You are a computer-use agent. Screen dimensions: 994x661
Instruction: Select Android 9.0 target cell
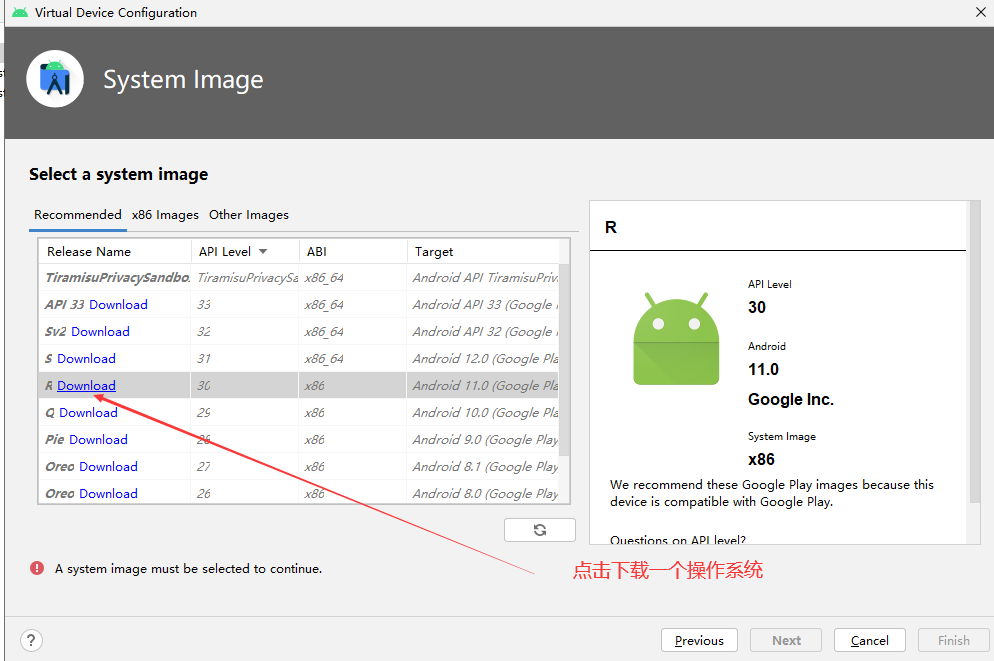tap(484, 440)
